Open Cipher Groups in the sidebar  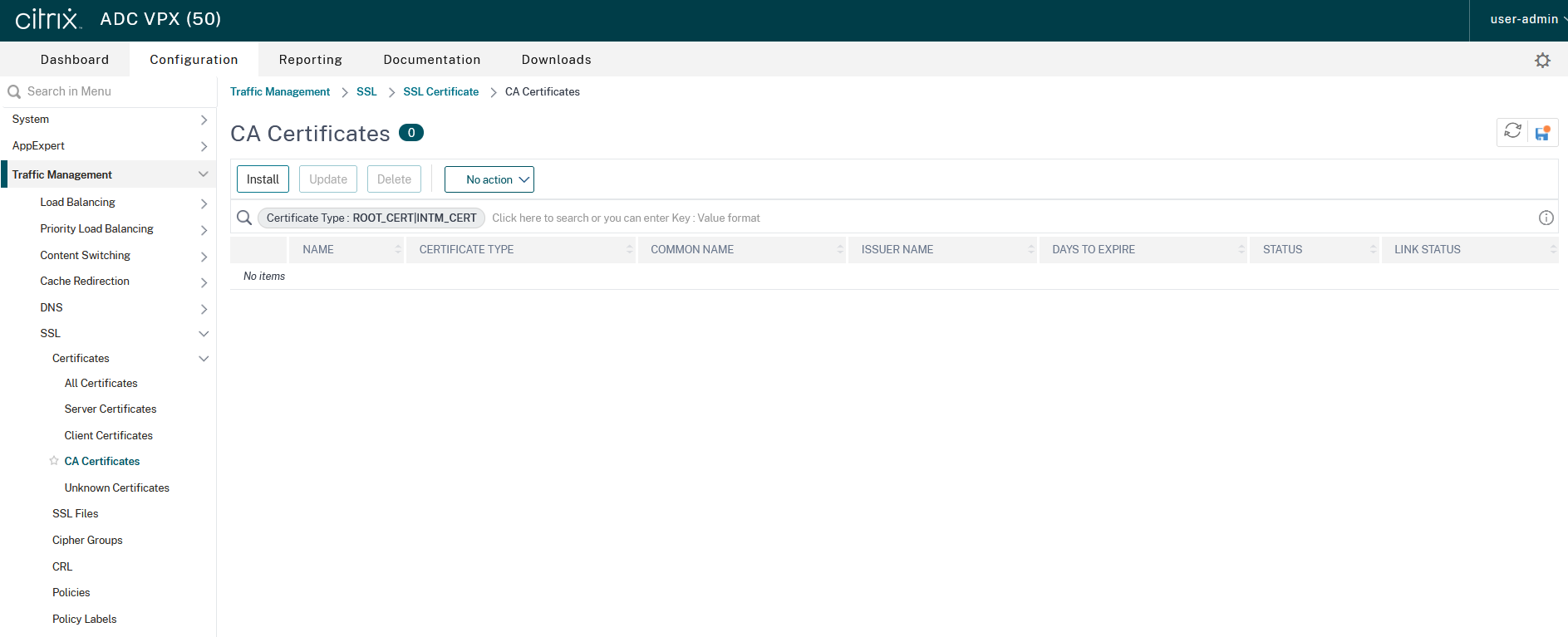tap(87, 540)
